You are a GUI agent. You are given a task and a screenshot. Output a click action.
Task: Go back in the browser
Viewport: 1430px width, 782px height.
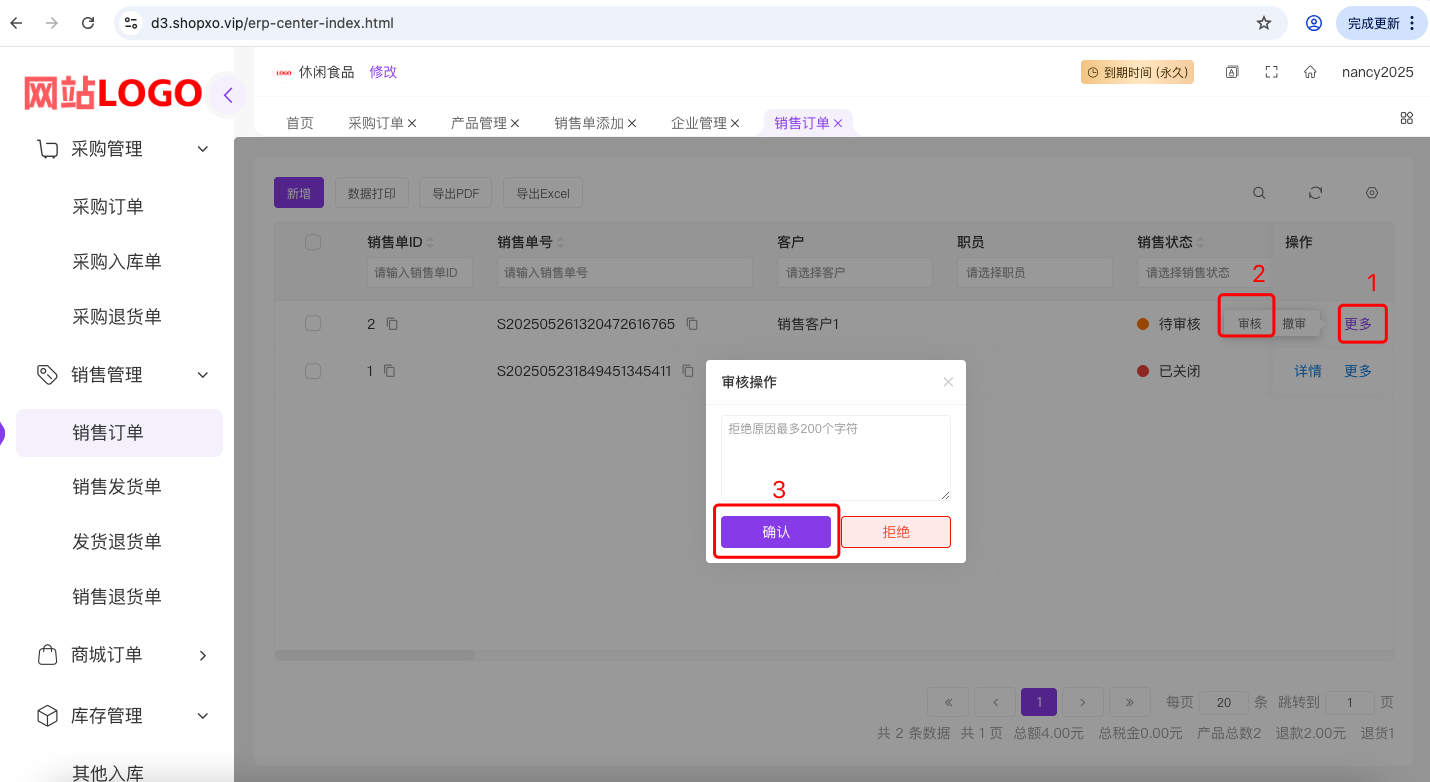pyautogui.click(x=16, y=23)
